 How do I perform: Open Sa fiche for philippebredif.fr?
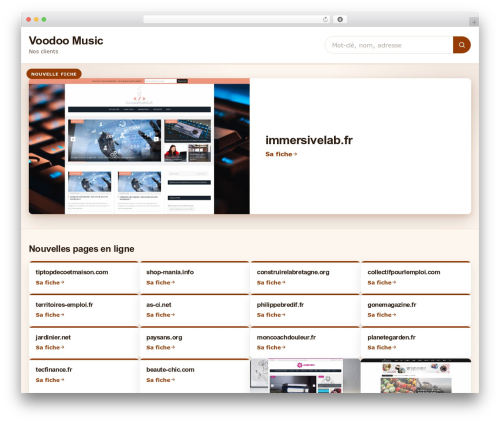click(x=271, y=315)
